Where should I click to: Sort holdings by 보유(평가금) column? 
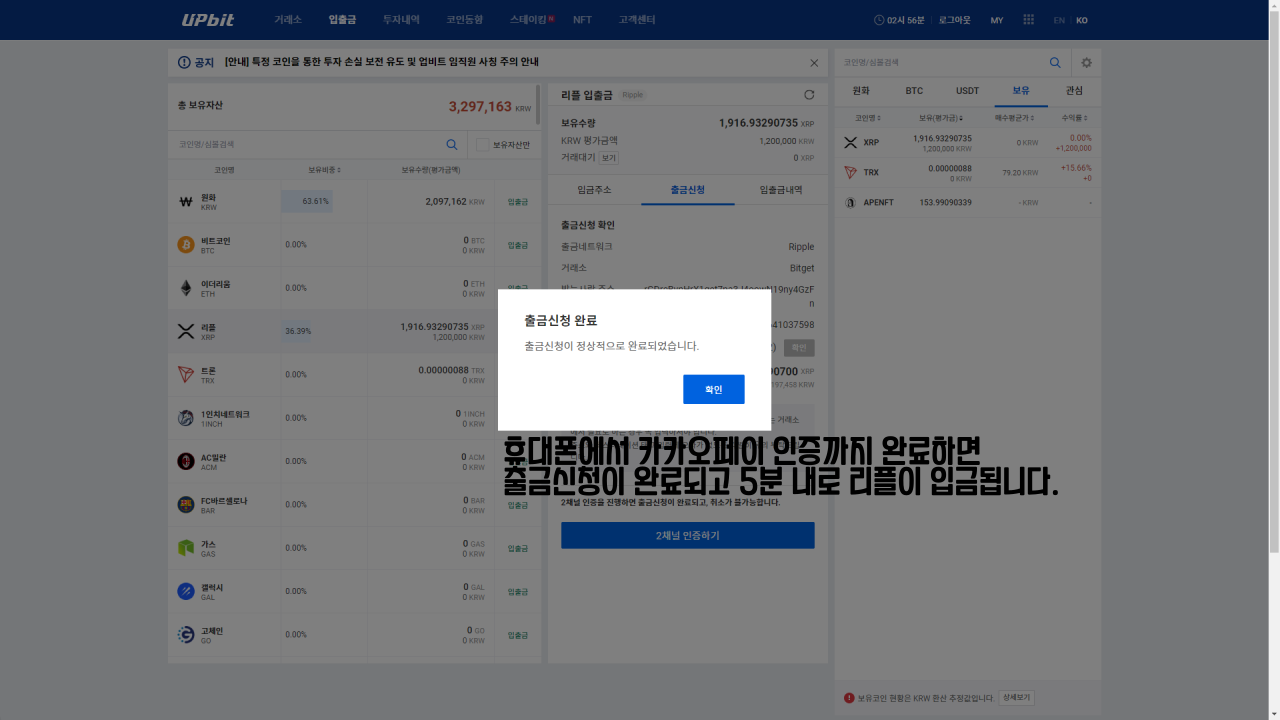click(x=941, y=118)
